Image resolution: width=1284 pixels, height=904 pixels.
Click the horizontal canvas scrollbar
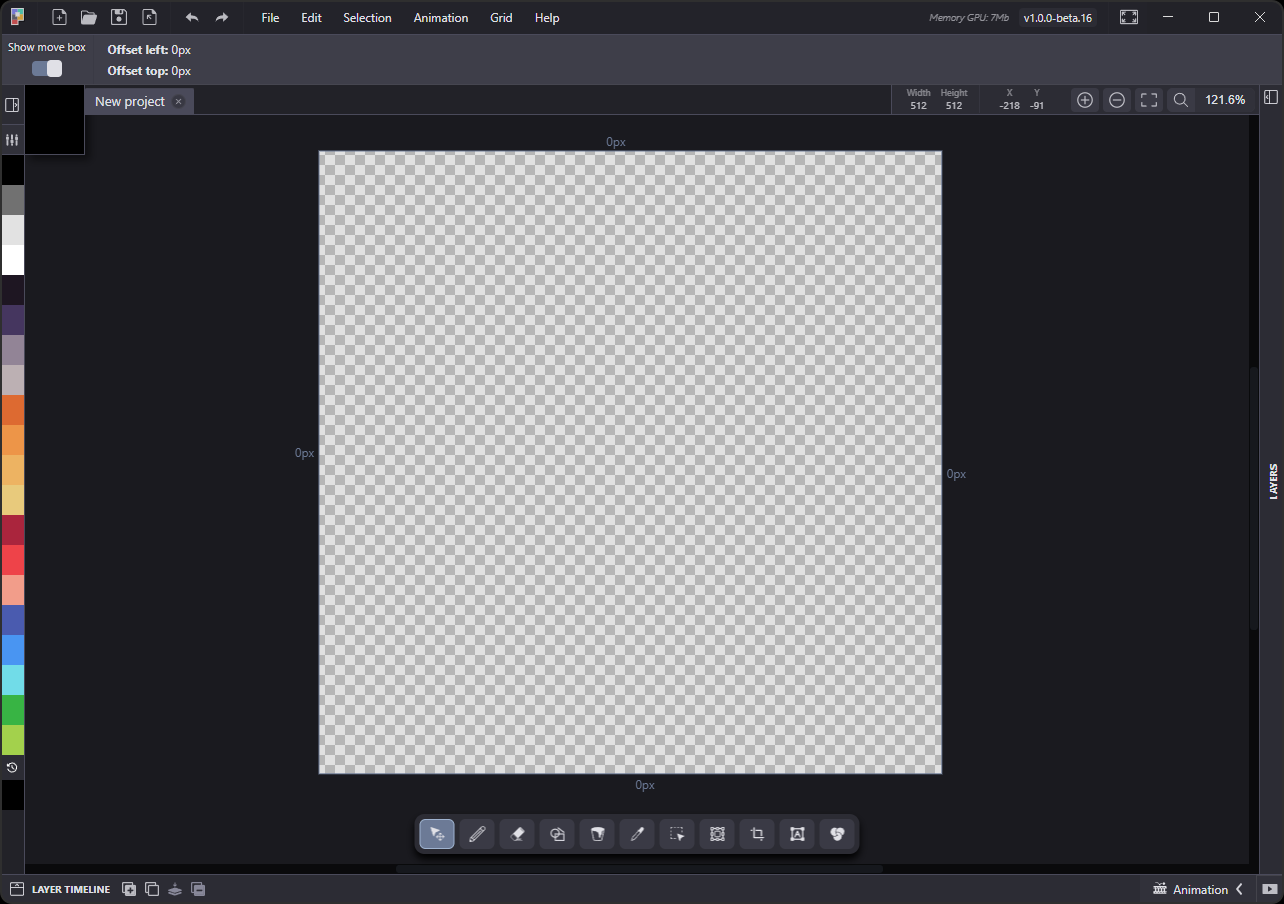point(639,869)
